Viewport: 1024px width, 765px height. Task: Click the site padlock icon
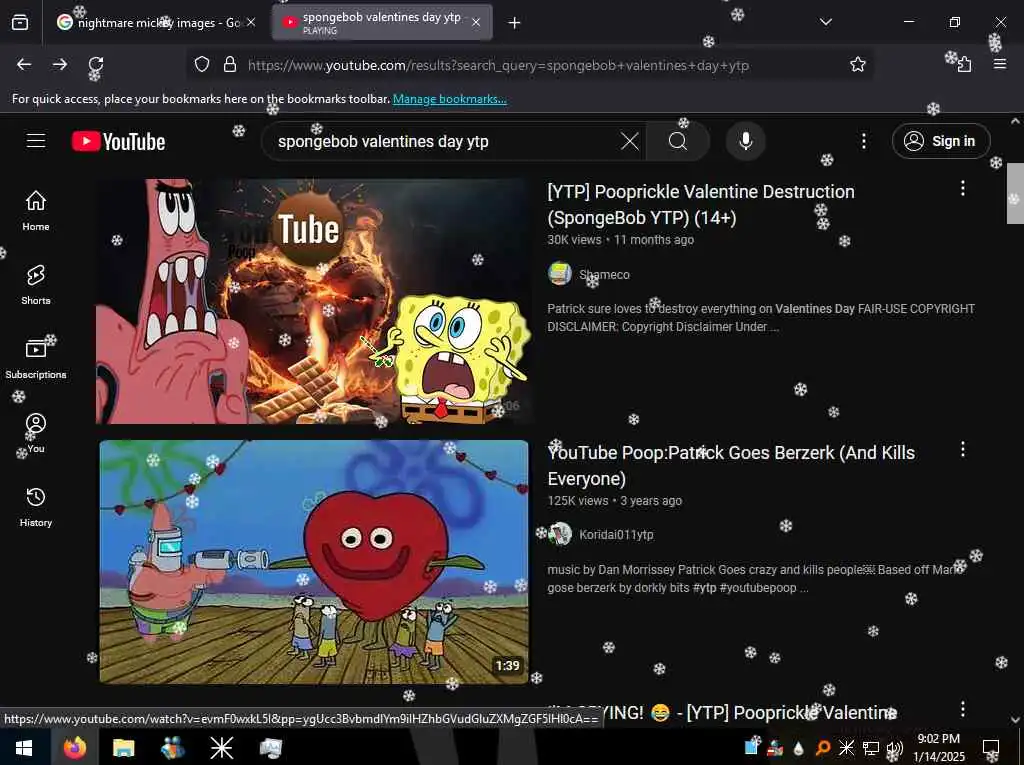(x=230, y=64)
